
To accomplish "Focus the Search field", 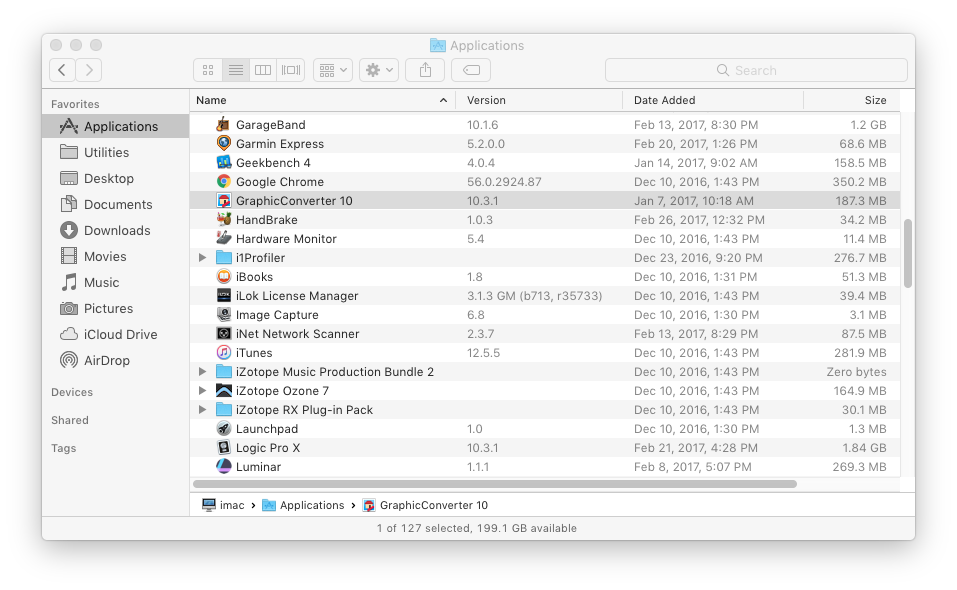I will [x=756, y=70].
